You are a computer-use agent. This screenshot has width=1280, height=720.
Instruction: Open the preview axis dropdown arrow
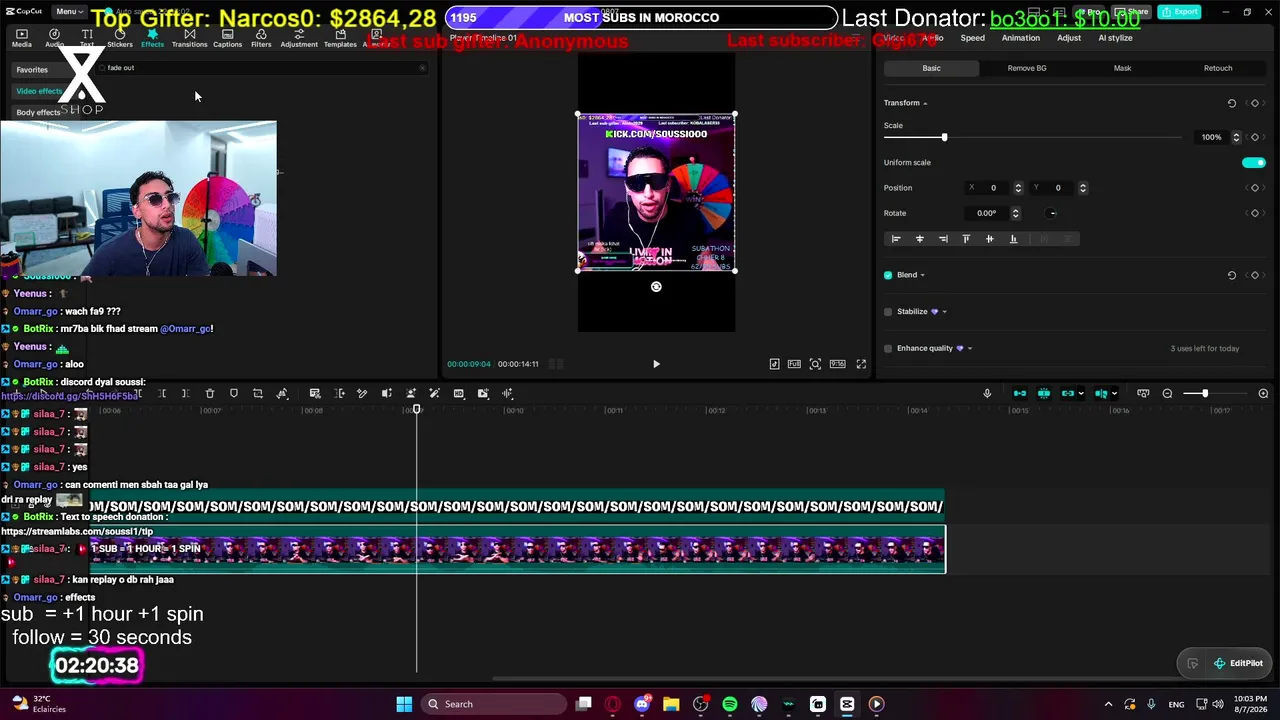(x=1114, y=394)
